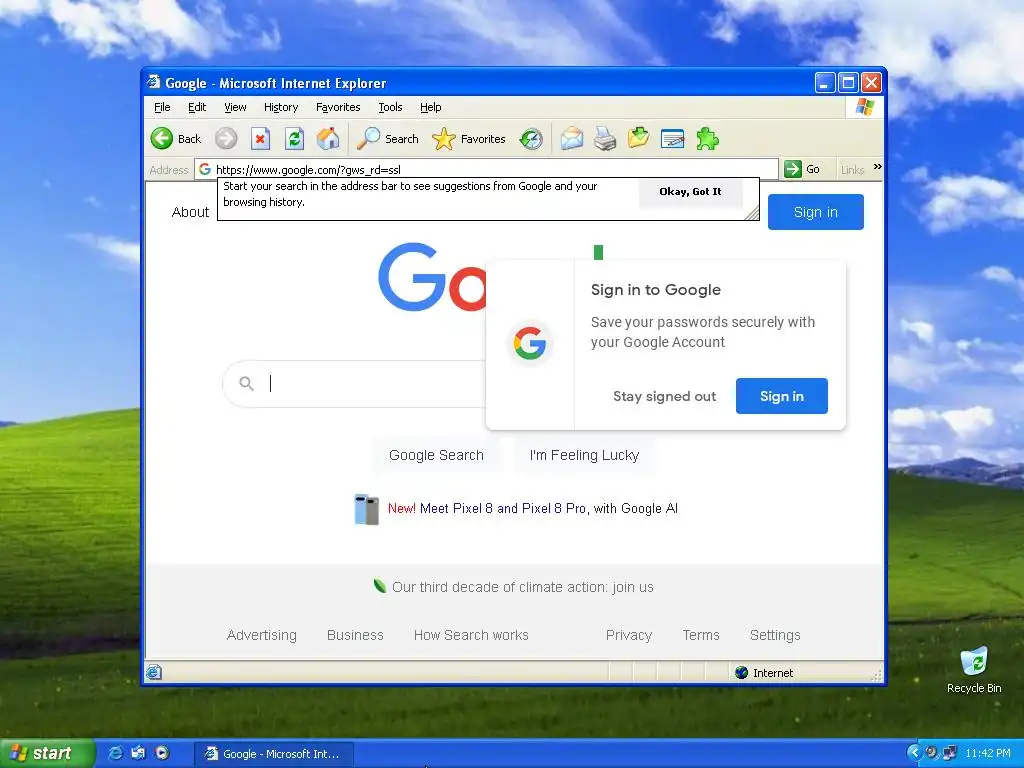The image size is (1024, 768).
Task: Click the top-right Sign in button
Action: click(x=816, y=212)
